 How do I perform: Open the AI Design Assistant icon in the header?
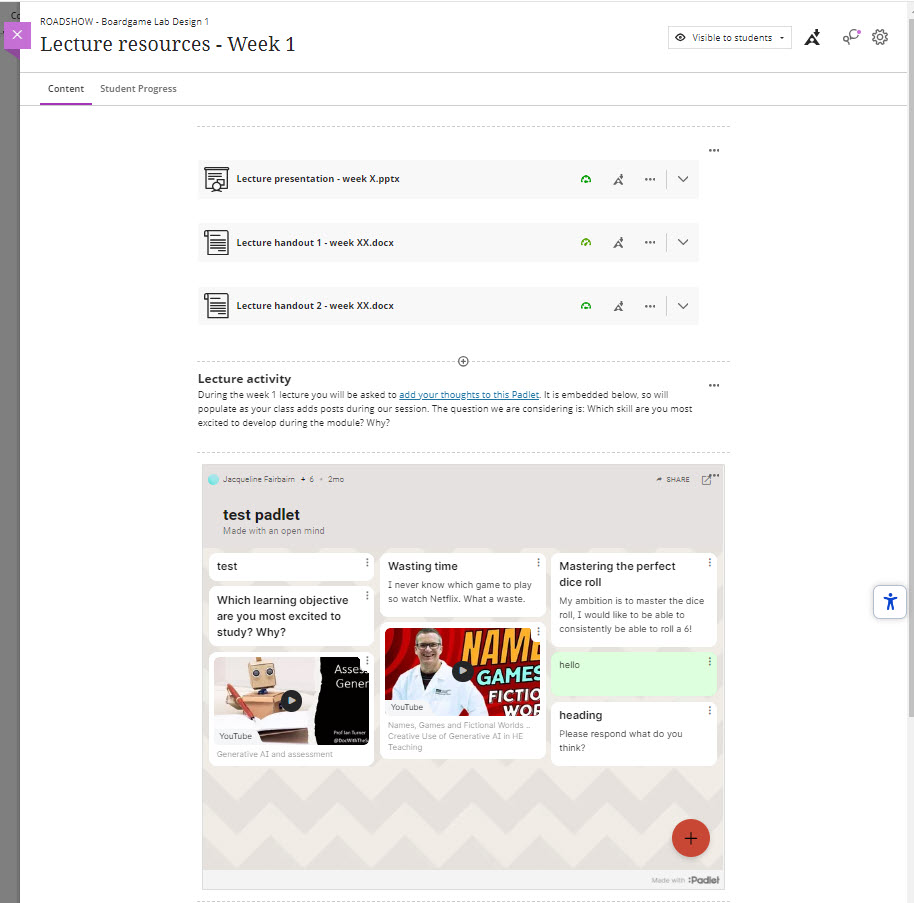pyautogui.click(x=812, y=37)
